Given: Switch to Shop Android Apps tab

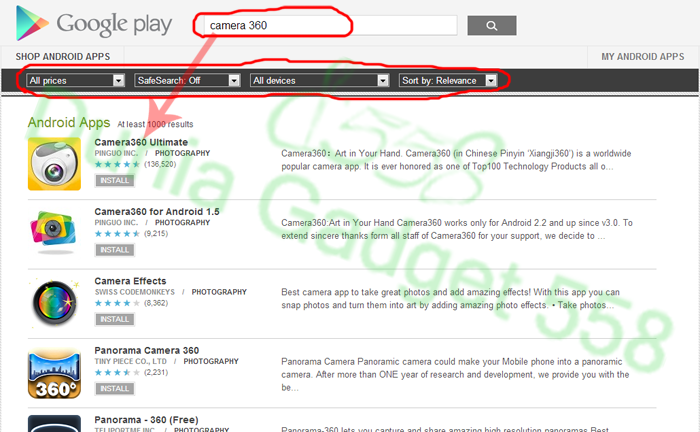Looking at the screenshot, I should tap(63, 57).
